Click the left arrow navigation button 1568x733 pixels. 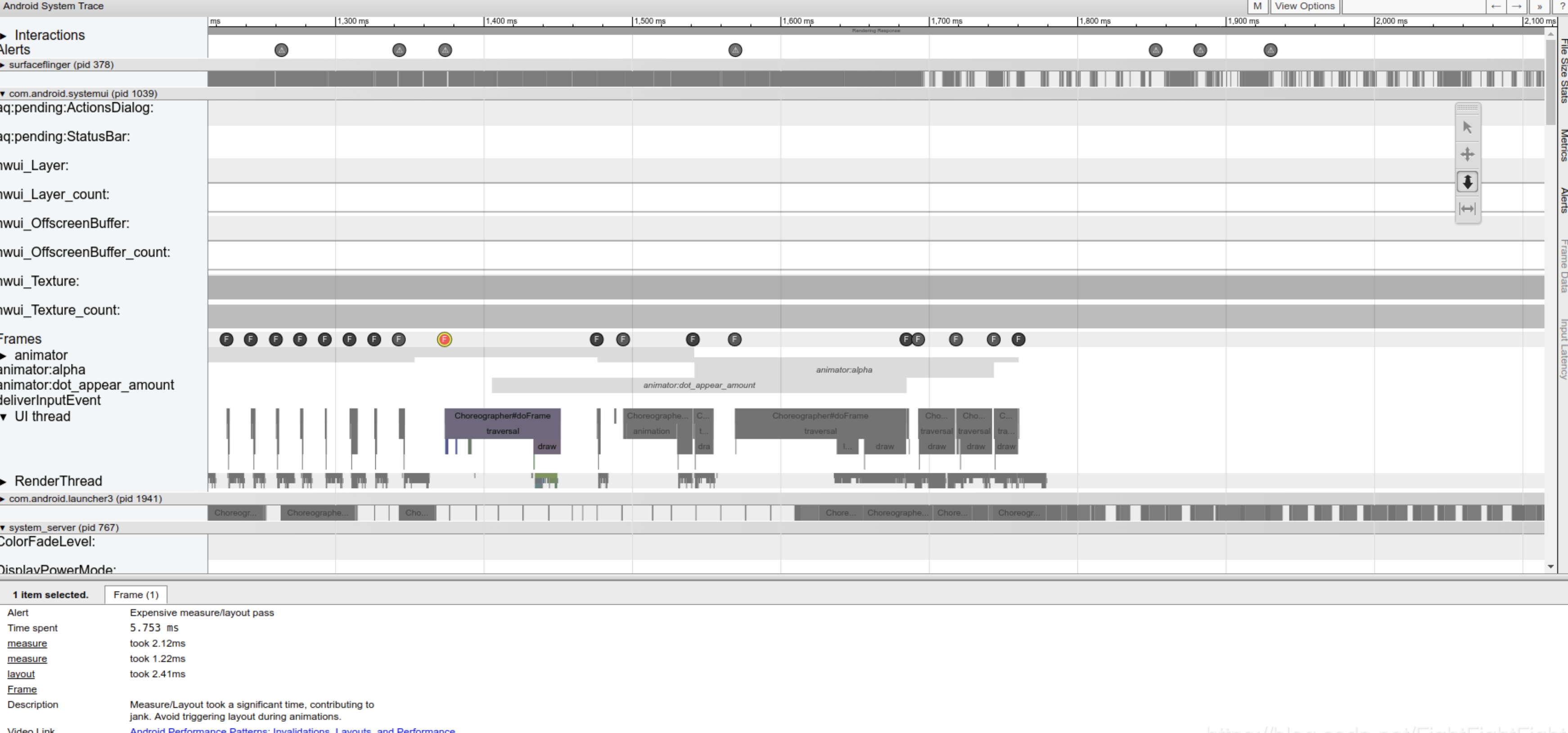1496,6
